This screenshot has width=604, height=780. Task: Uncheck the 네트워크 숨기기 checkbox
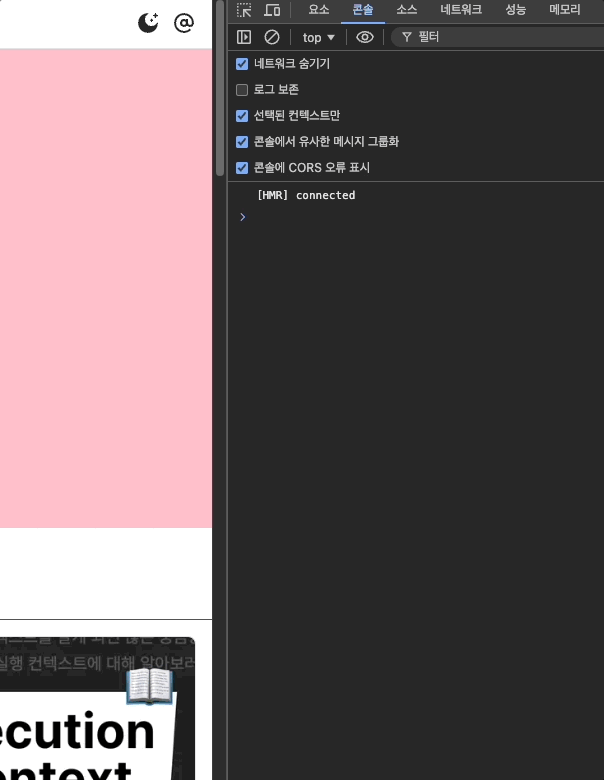242,64
